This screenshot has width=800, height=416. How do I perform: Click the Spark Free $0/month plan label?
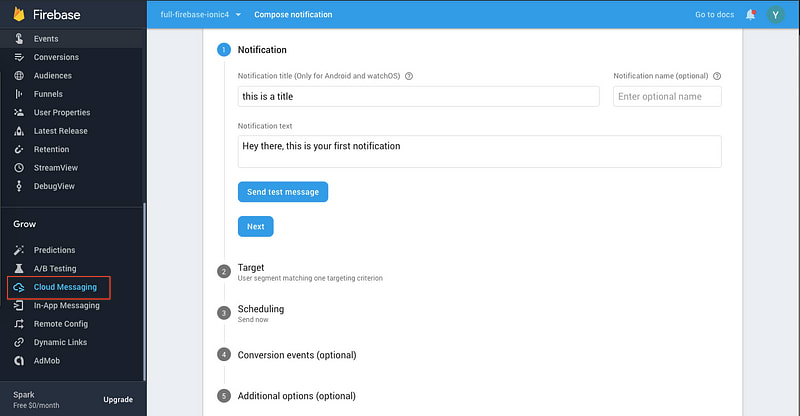point(36,400)
